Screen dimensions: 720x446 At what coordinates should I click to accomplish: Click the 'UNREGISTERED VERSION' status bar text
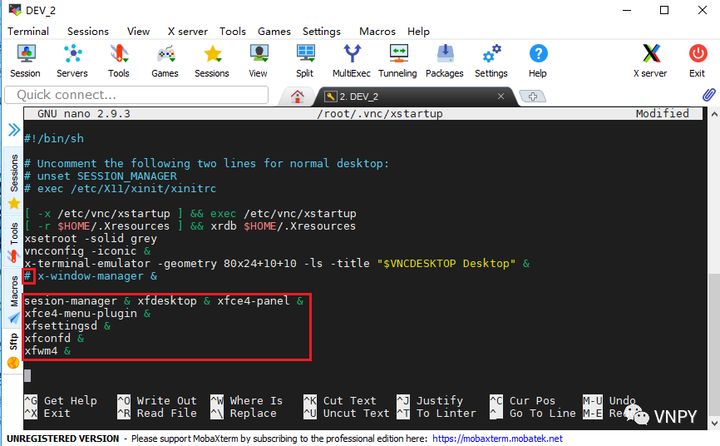tap(63, 439)
